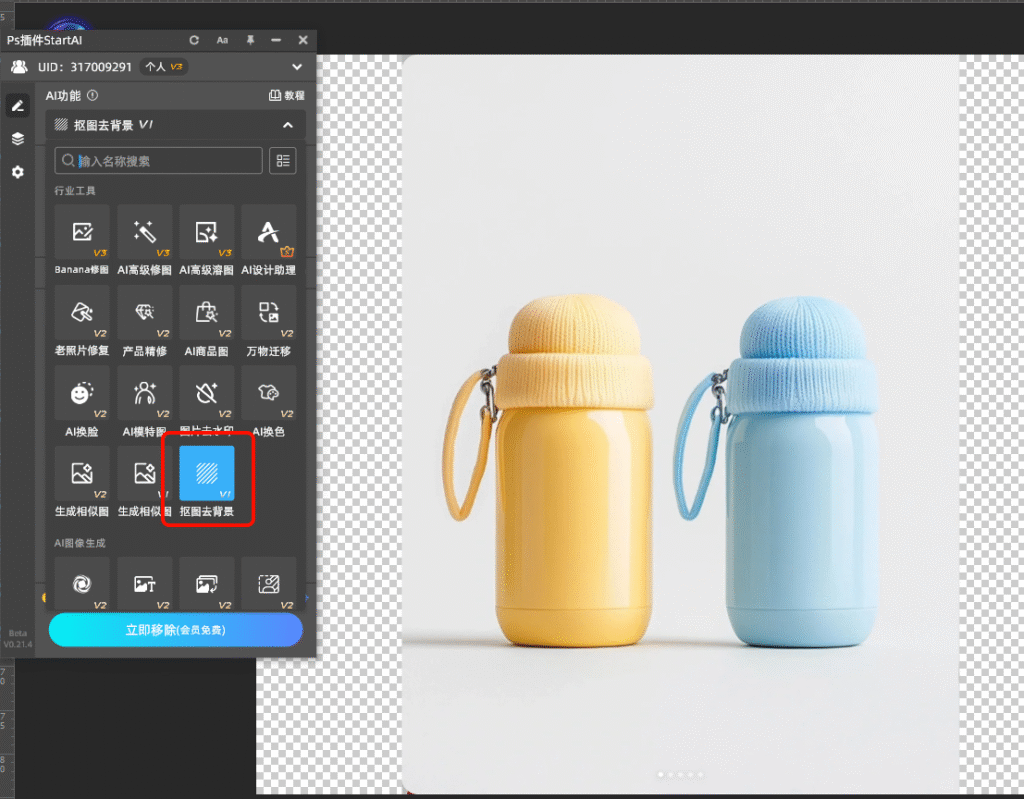Switch to the layers sidebar tab
The height and width of the screenshot is (799, 1024).
[x=17, y=139]
